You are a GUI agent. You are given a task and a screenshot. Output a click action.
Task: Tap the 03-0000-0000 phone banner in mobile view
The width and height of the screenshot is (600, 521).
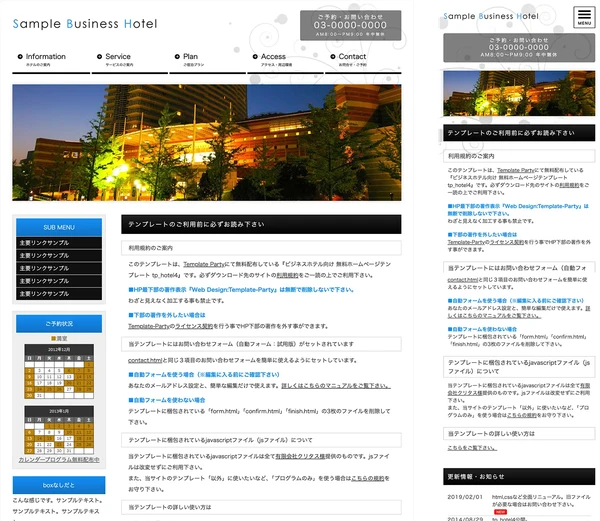tap(519, 47)
